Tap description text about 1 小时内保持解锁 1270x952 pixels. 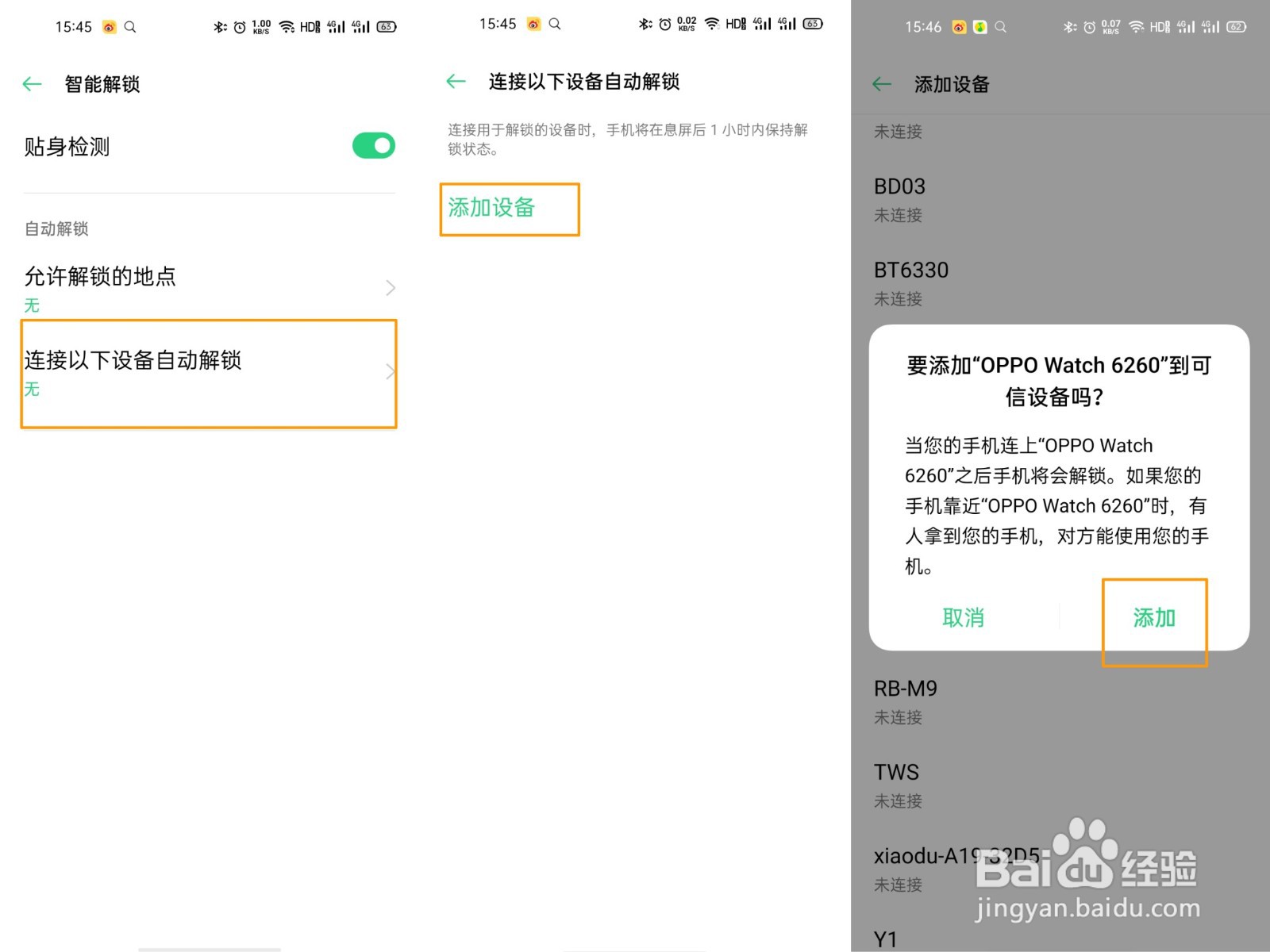click(628, 139)
